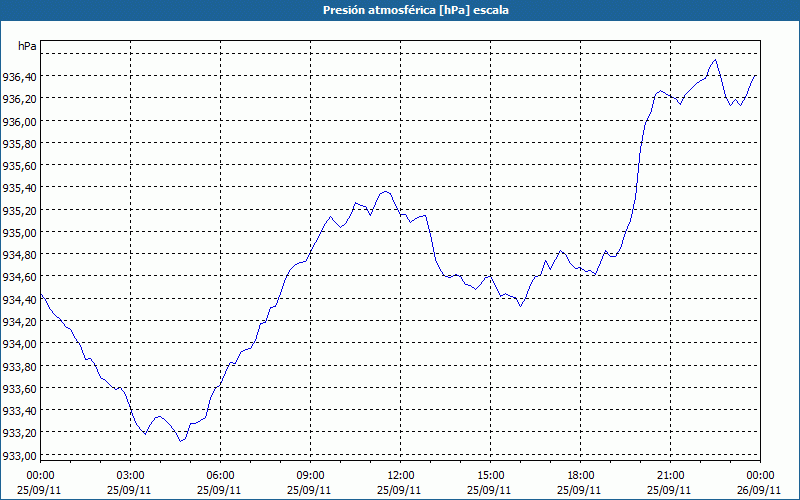
Task: Click the chart title 'Presión atmosférica [hPa] escala'
Action: point(416,10)
